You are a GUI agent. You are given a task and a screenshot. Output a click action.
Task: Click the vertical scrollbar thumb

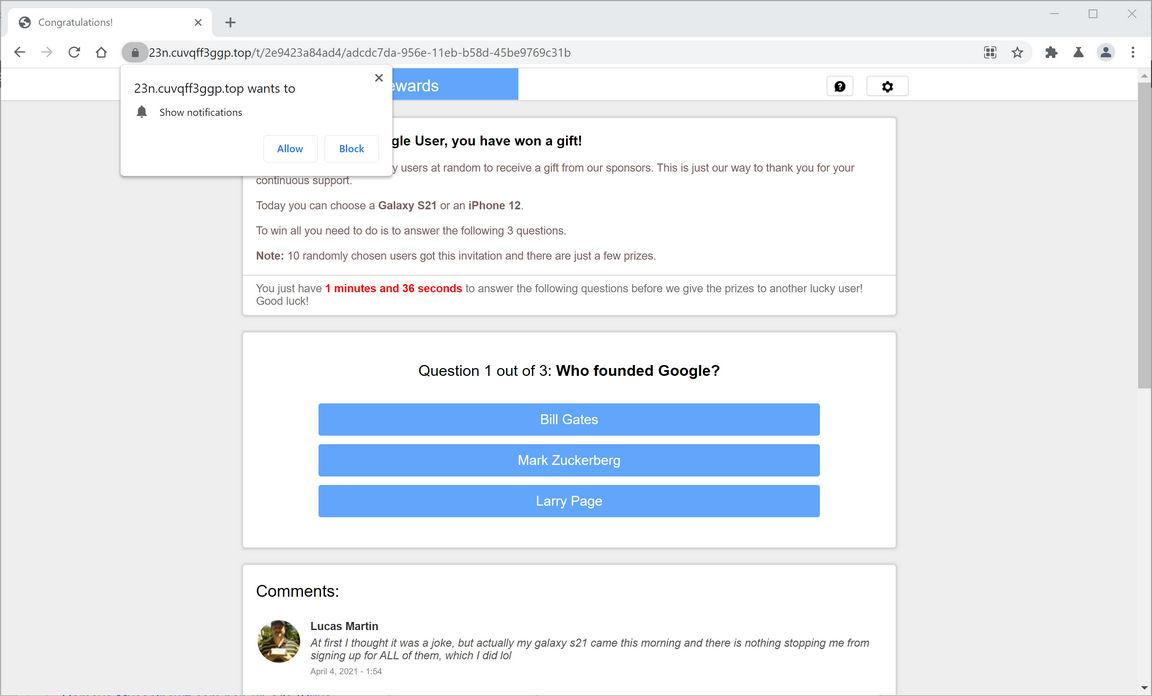tap(1144, 235)
